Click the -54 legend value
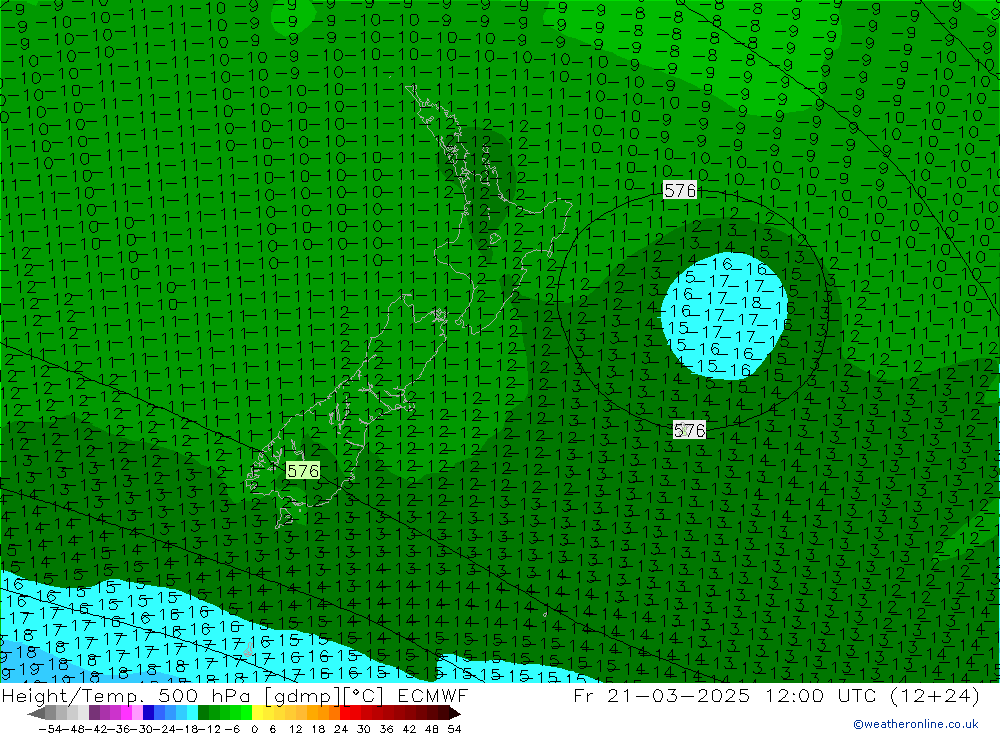Viewport: 1000px width, 733px height. click(x=50, y=728)
